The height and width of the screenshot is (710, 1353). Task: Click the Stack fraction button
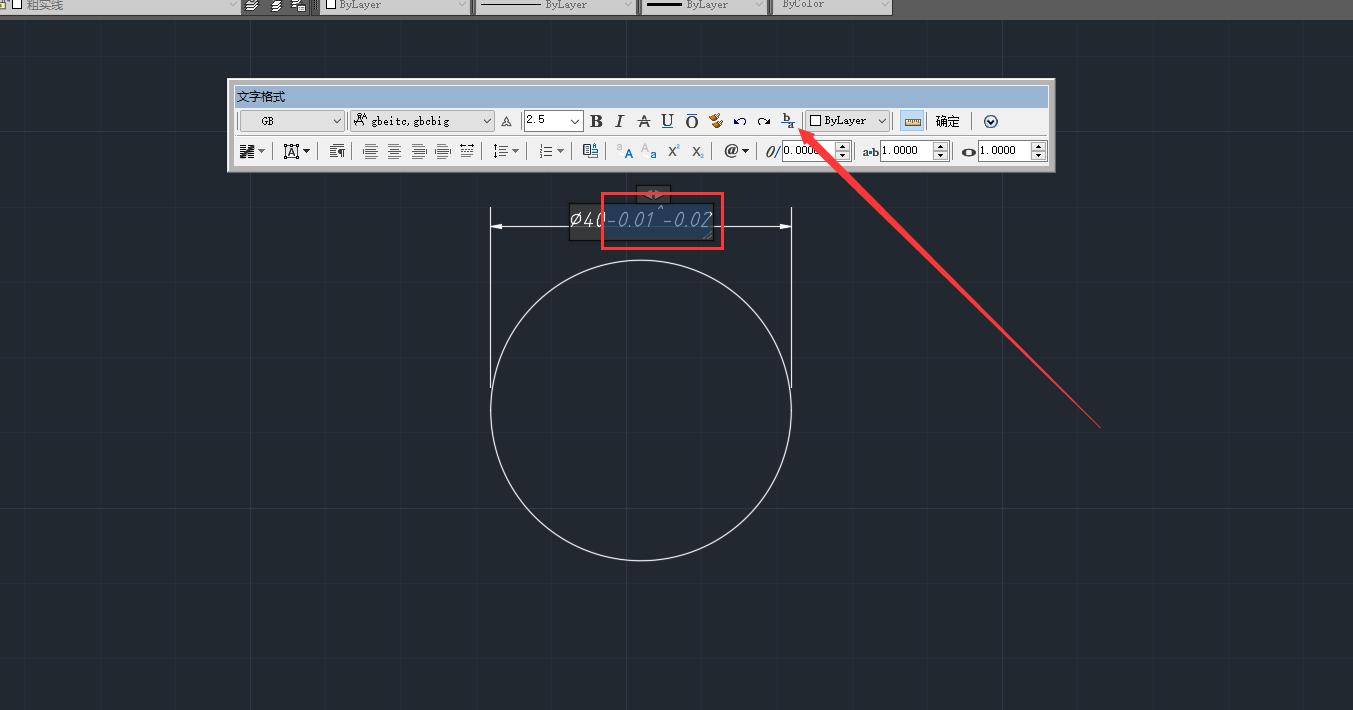click(x=788, y=121)
